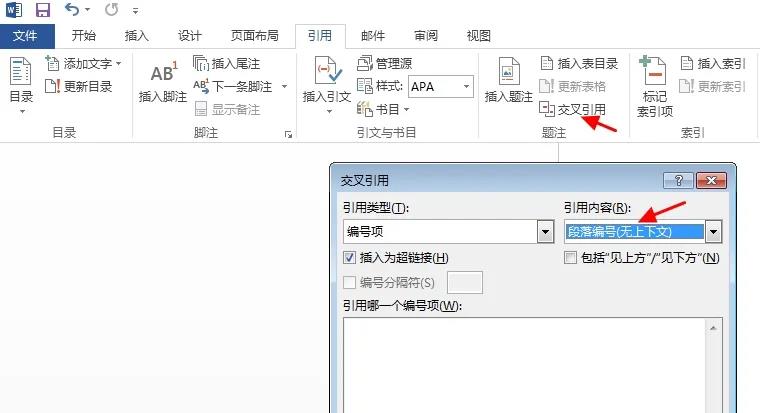Select the 引用 tab
Image resolution: width=760 pixels, height=413 pixels.
[320, 35]
